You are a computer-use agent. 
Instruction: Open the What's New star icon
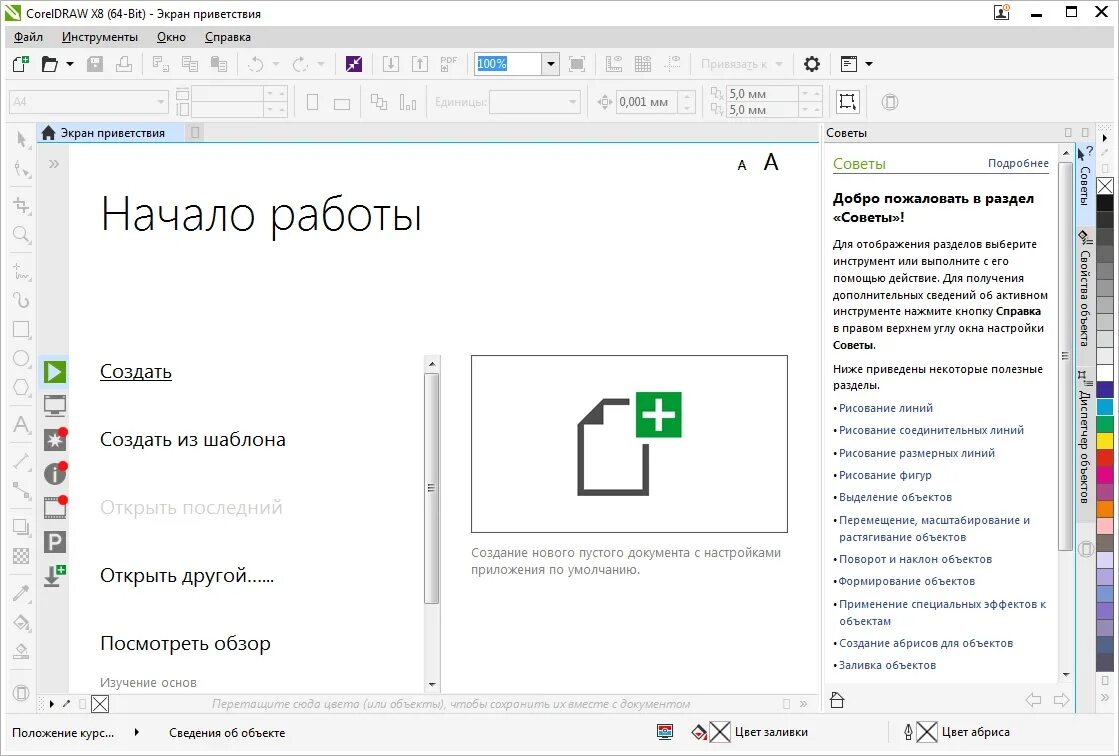(x=54, y=439)
